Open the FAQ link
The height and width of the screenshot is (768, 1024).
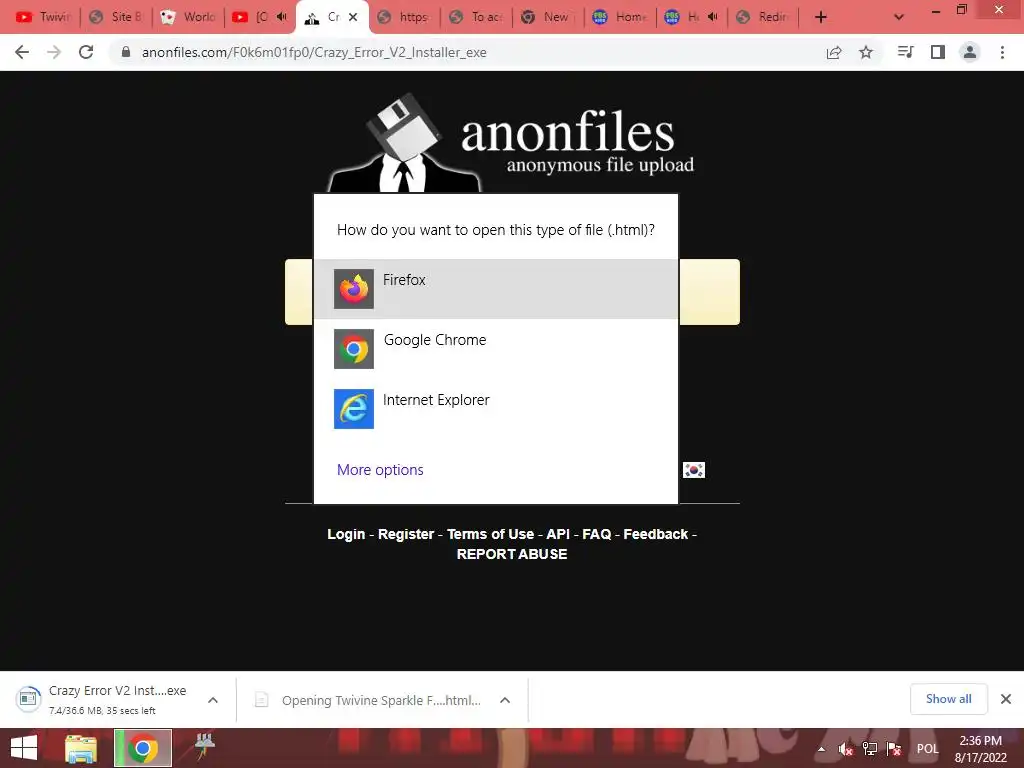click(x=596, y=534)
